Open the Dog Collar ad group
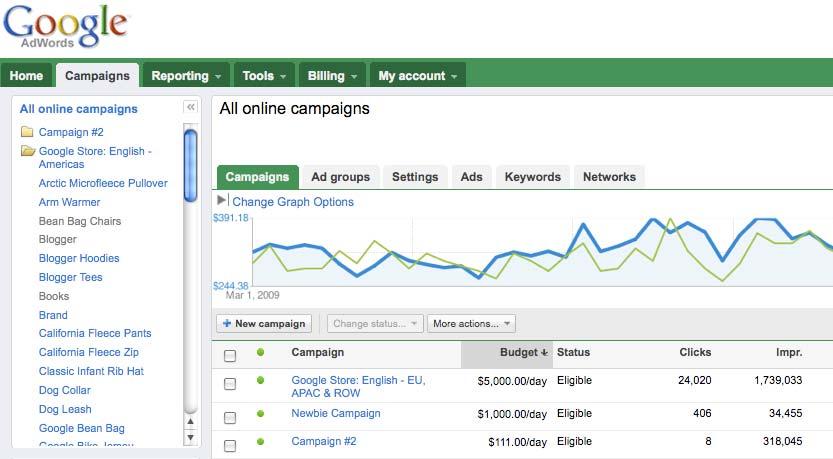This screenshot has height=459, width=833. click(65, 390)
